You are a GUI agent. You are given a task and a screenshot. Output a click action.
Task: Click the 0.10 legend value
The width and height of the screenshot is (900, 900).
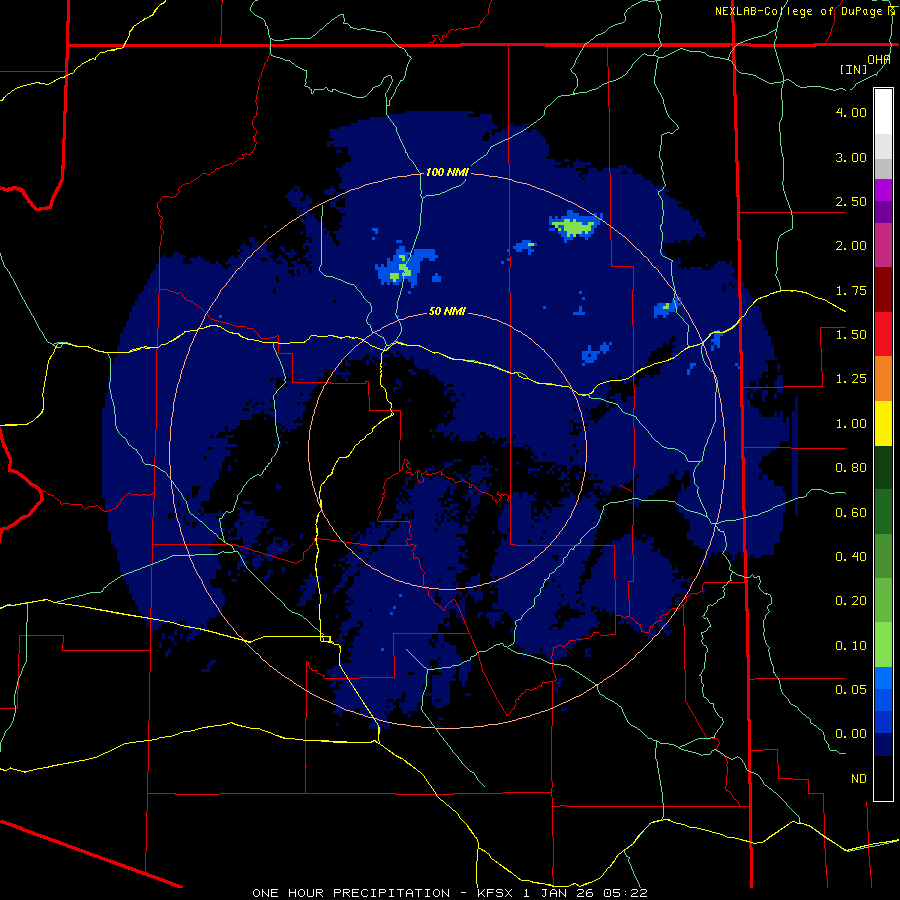851,646
